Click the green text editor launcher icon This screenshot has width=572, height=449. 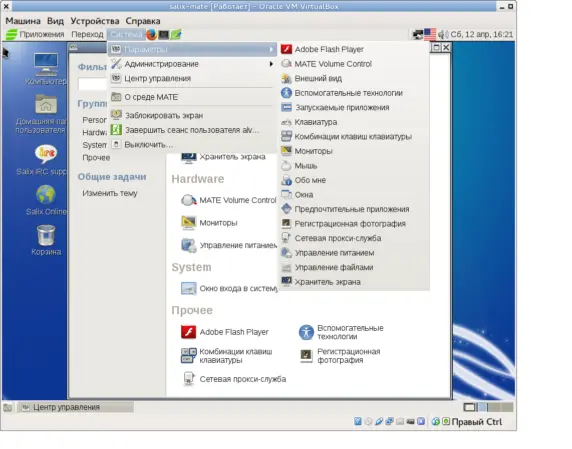coord(176,35)
